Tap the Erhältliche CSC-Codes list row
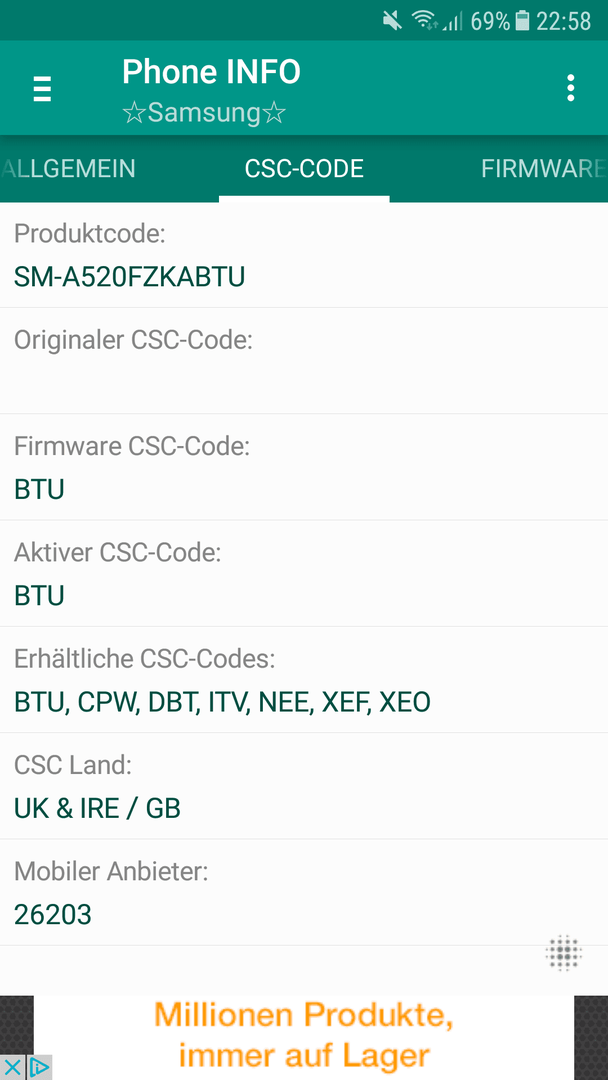This screenshot has height=1080, width=608. tap(304, 680)
